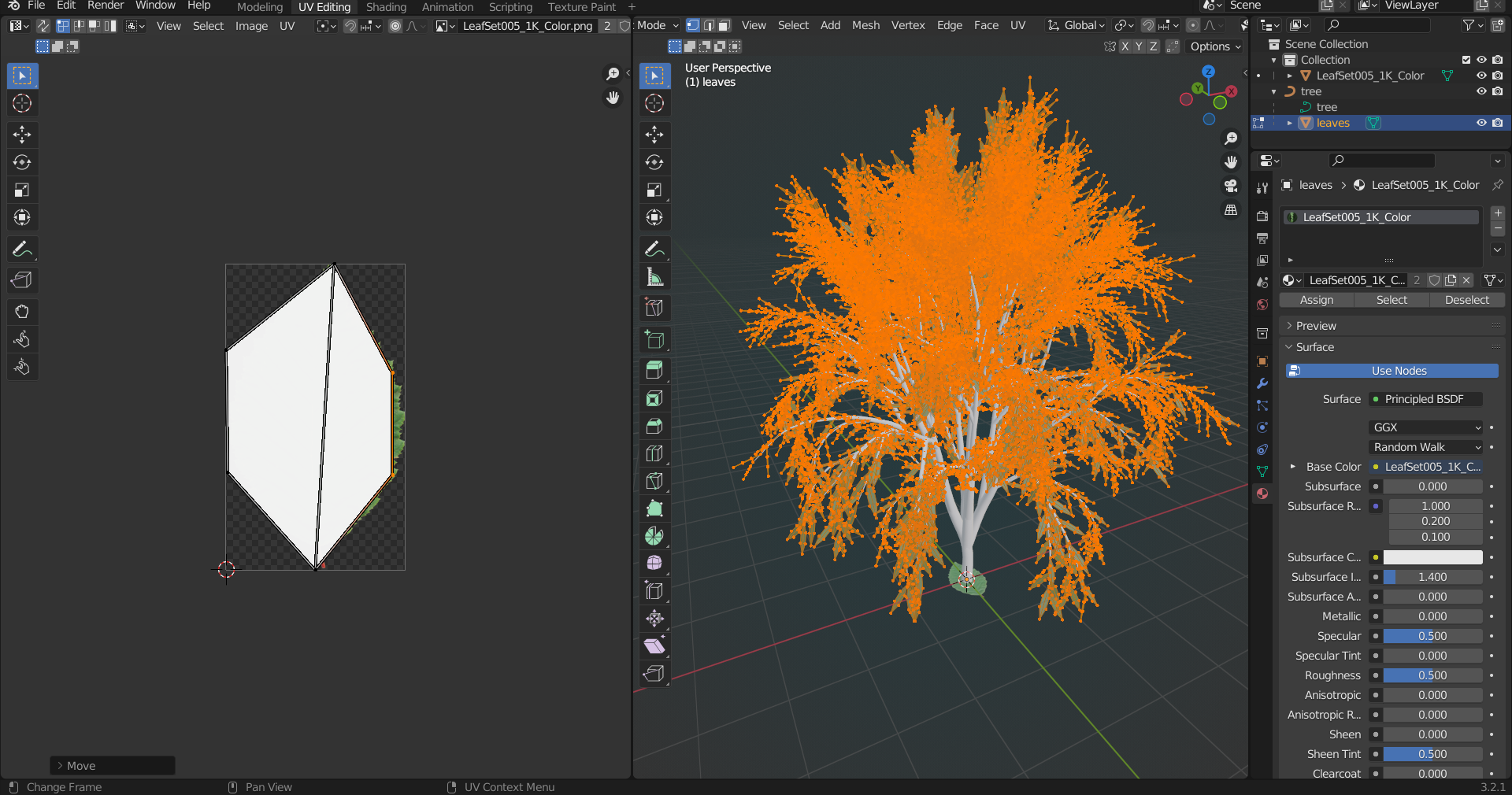Select the Grab tool in UV editor
Screen dimensions: 1512x795
[22, 312]
